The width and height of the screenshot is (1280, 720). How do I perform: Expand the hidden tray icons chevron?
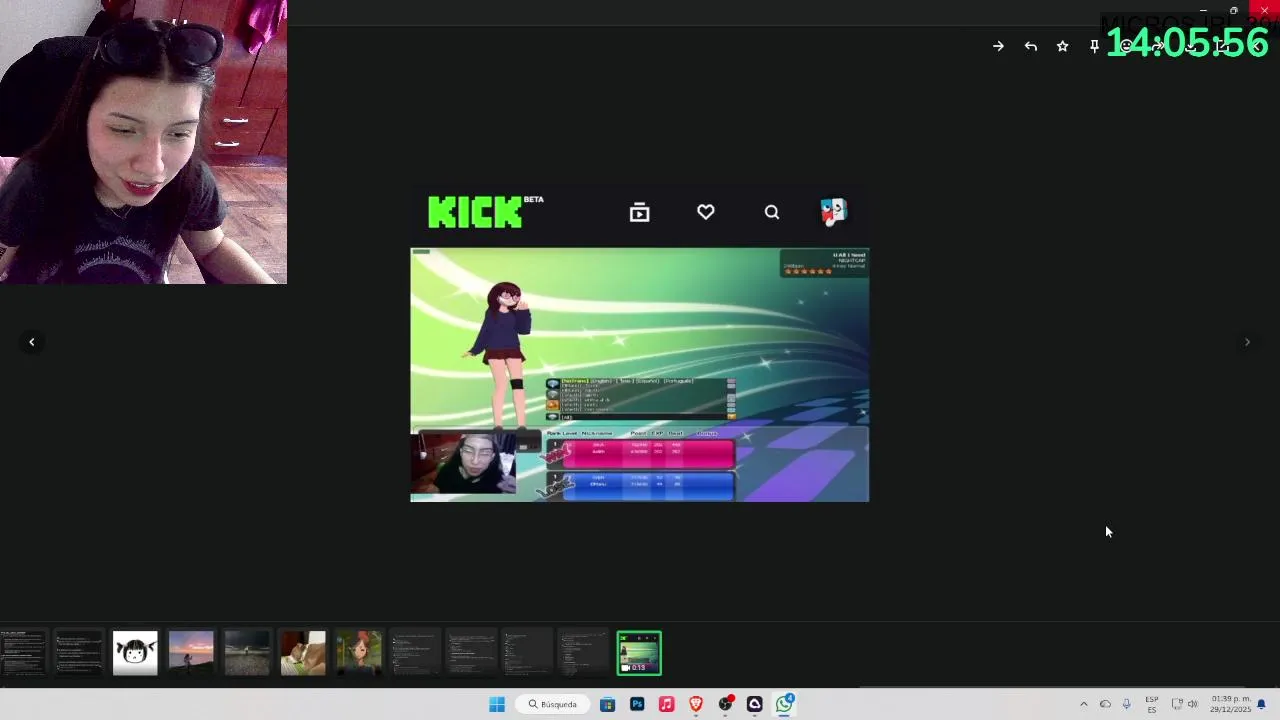(1083, 704)
